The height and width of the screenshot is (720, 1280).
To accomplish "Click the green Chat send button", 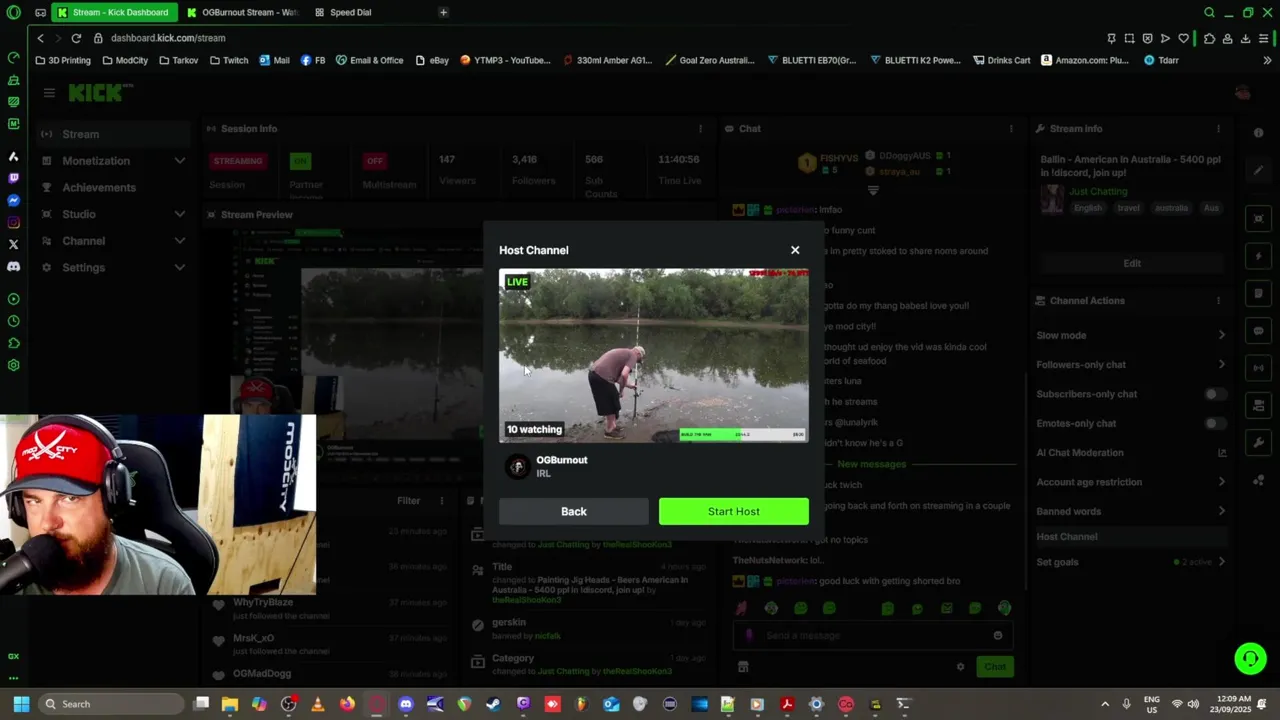I will (x=995, y=666).
